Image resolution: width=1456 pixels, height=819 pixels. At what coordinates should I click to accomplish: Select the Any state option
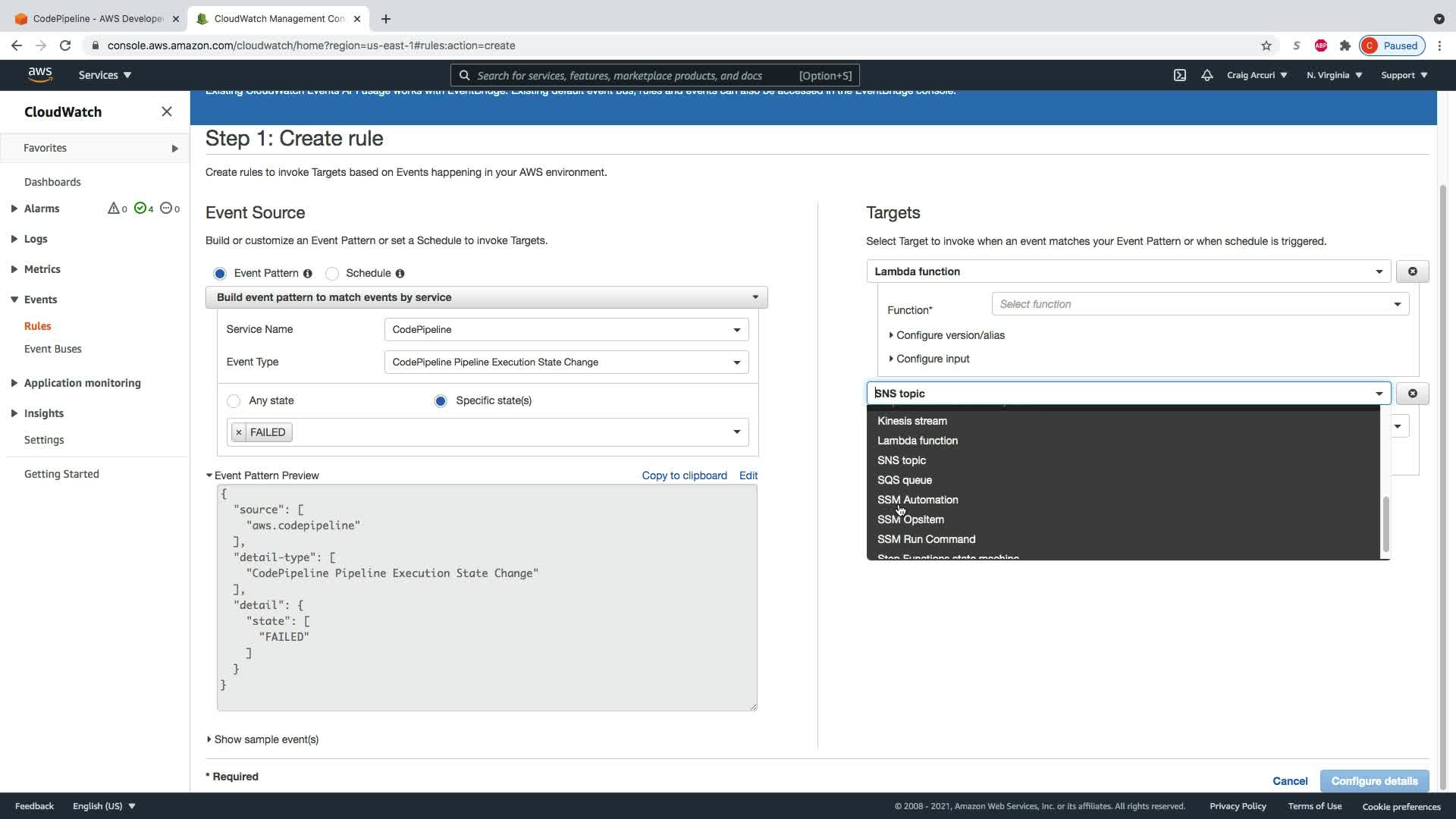pos(234,401)
